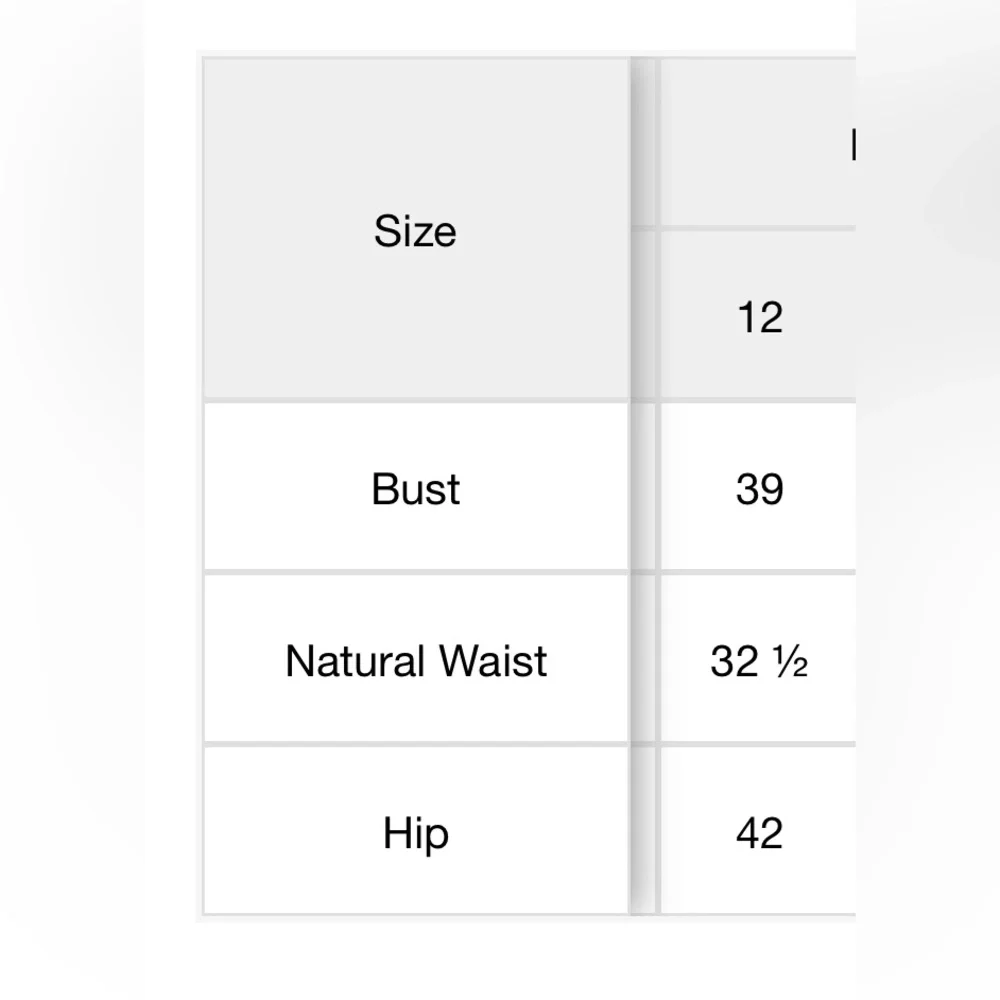1000x1000 pixels.
Task: Click the waist value 32 ½
Action: pos(759,661)
